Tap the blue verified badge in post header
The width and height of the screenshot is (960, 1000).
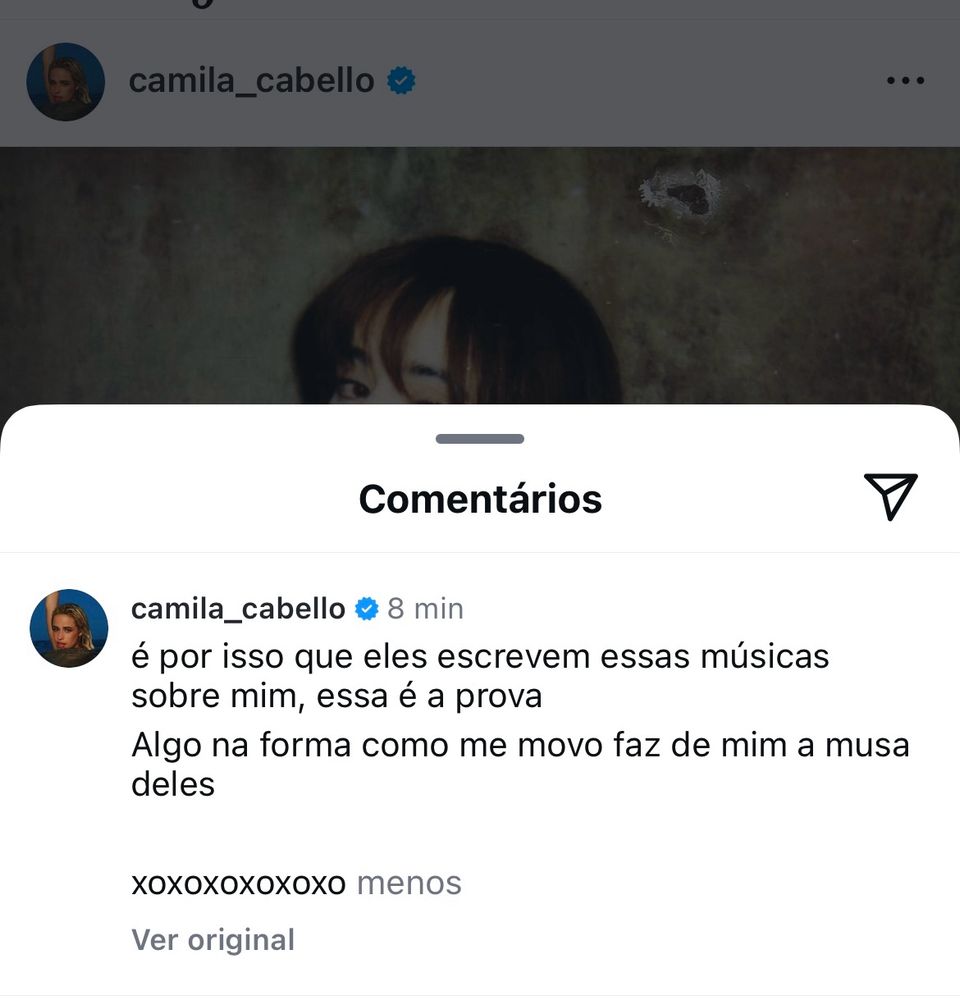pos(401,81)
